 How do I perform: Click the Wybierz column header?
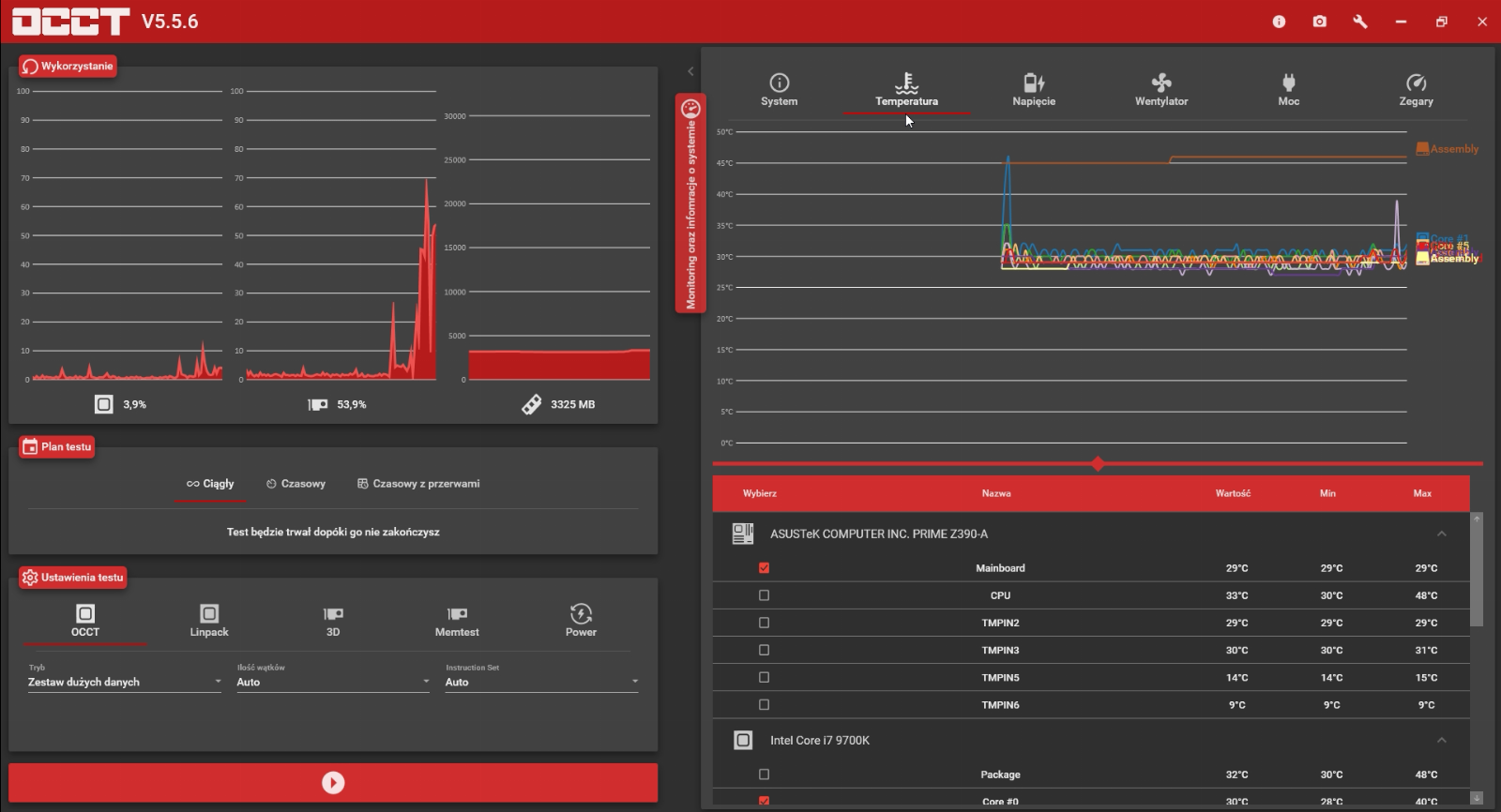[760, 493]
